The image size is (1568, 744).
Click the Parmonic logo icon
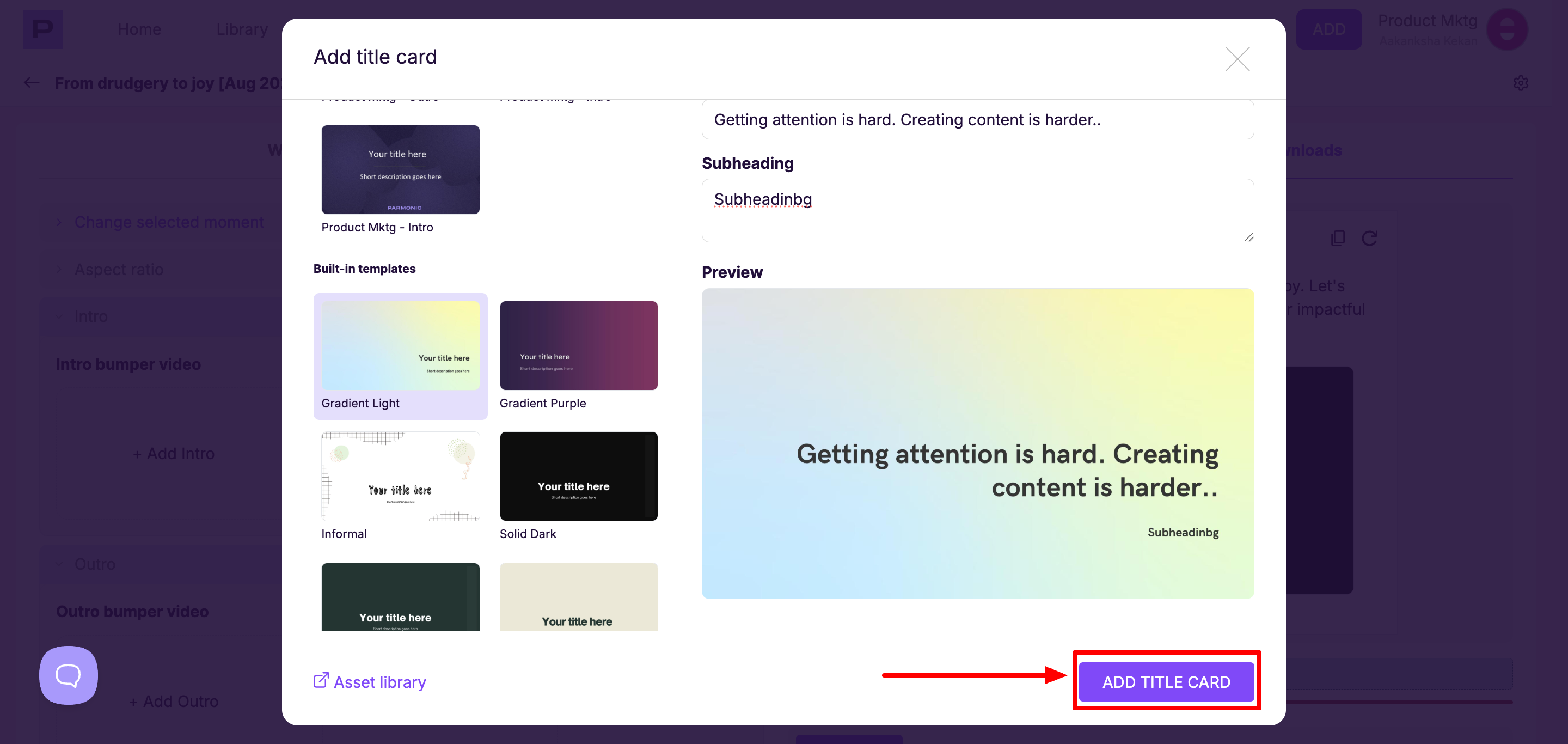(x=42, y=29)
